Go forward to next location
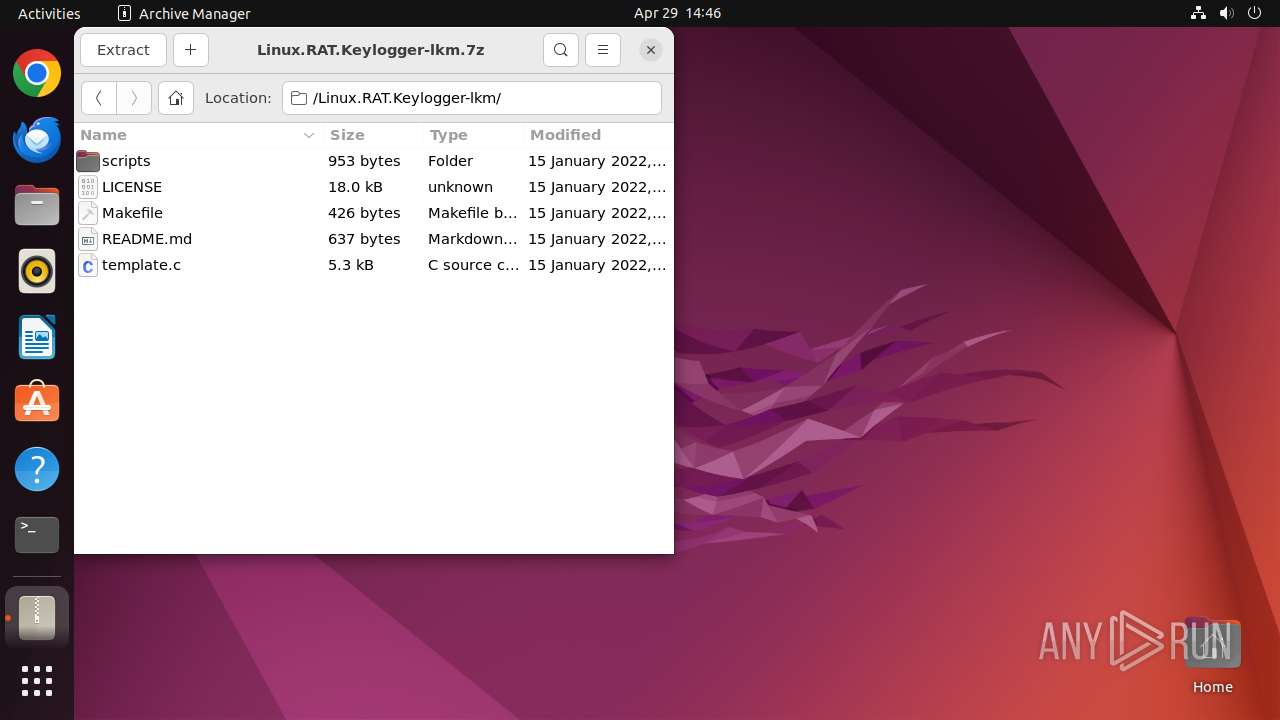Viewport: 1280px width, 720px height. (134, 98)
